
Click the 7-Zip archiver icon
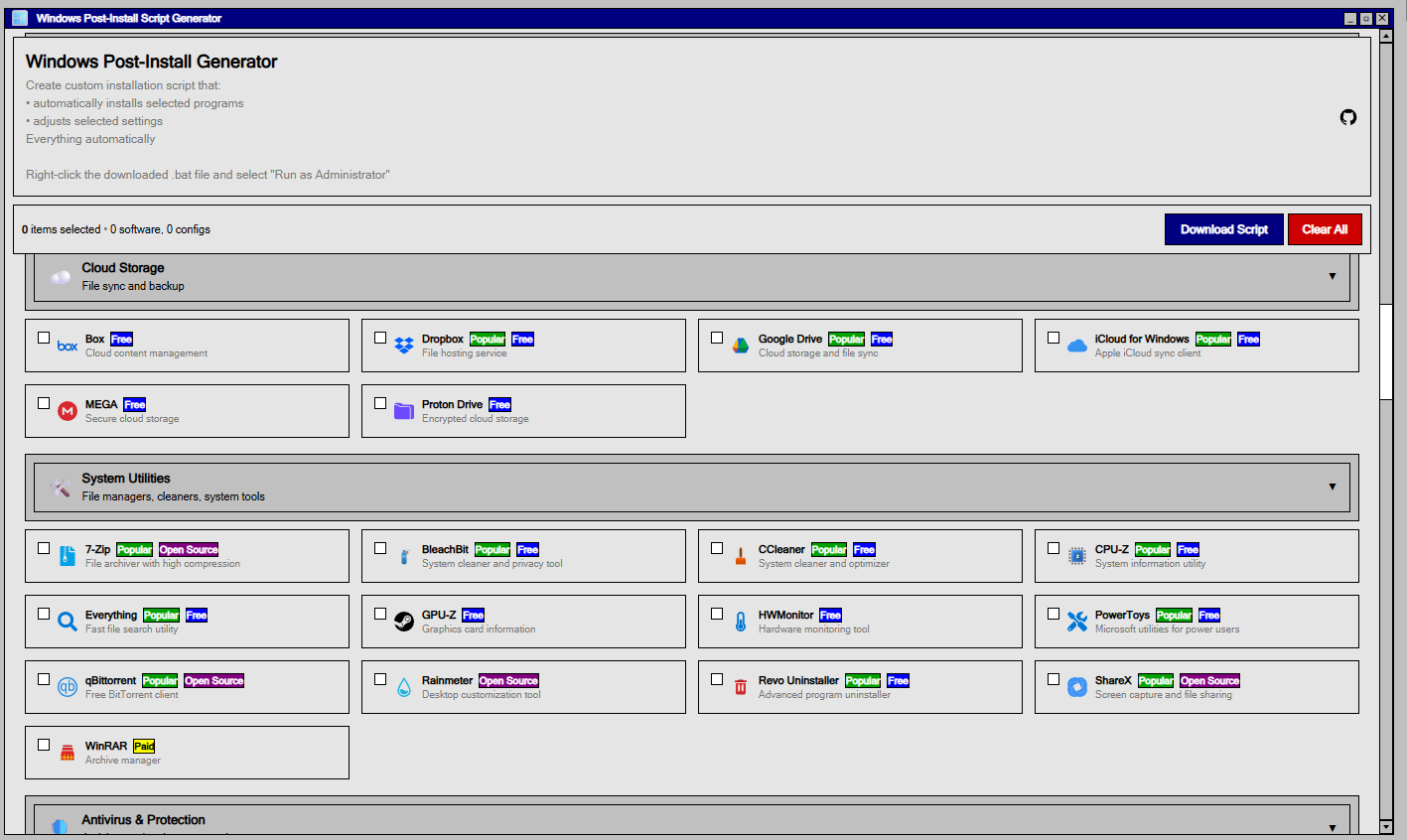[67, 555]
